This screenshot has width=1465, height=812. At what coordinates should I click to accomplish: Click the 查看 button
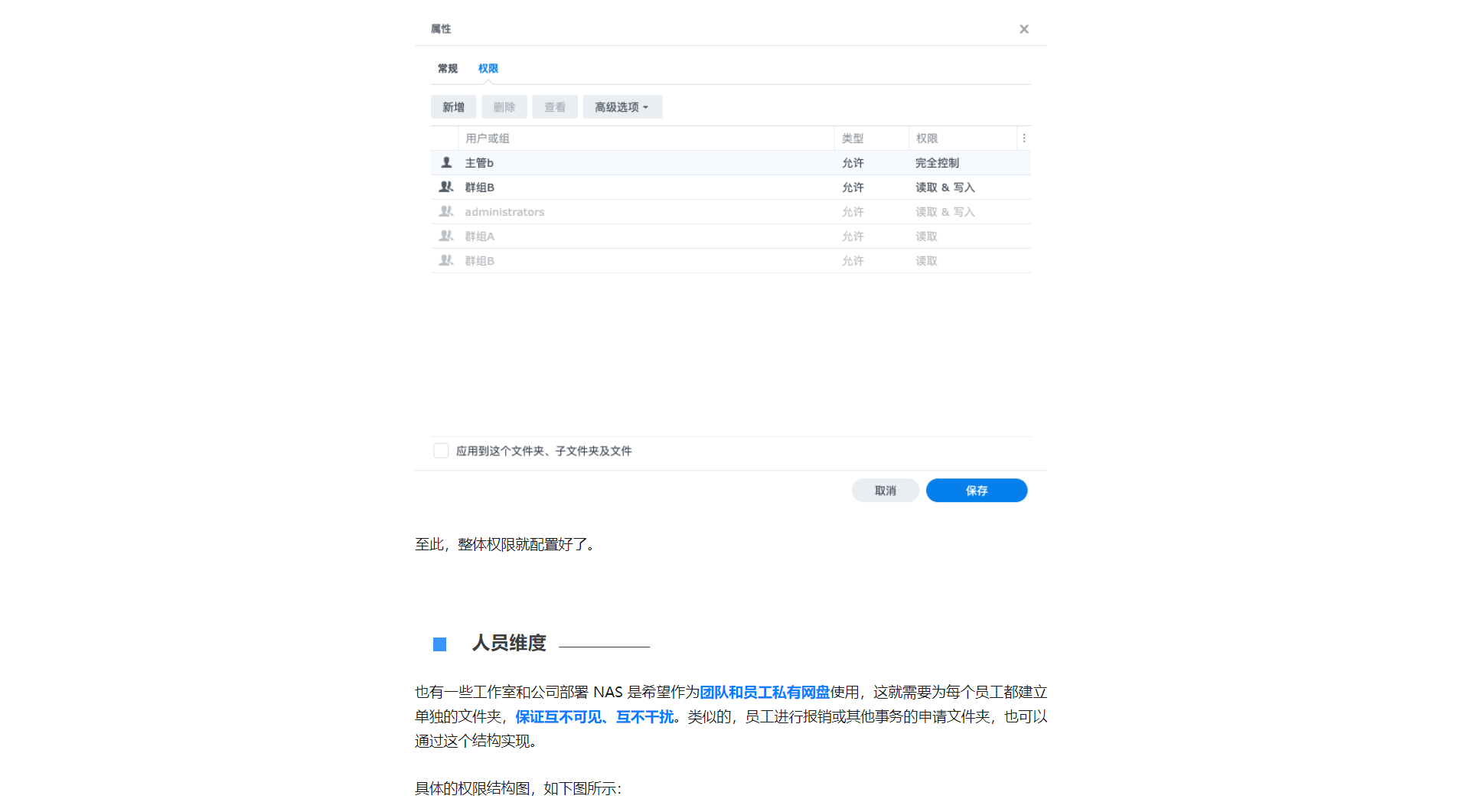555,107
